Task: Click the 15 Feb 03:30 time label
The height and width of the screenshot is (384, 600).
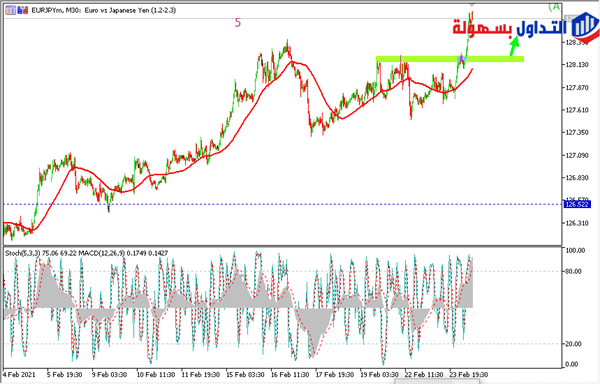Action: tap(245, 374)
